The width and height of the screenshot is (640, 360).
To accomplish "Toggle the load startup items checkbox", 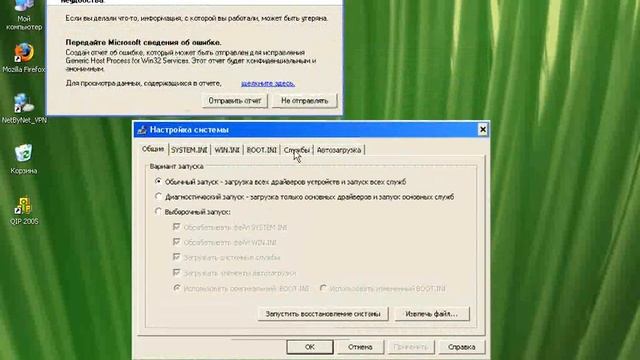I will point(176,272).
